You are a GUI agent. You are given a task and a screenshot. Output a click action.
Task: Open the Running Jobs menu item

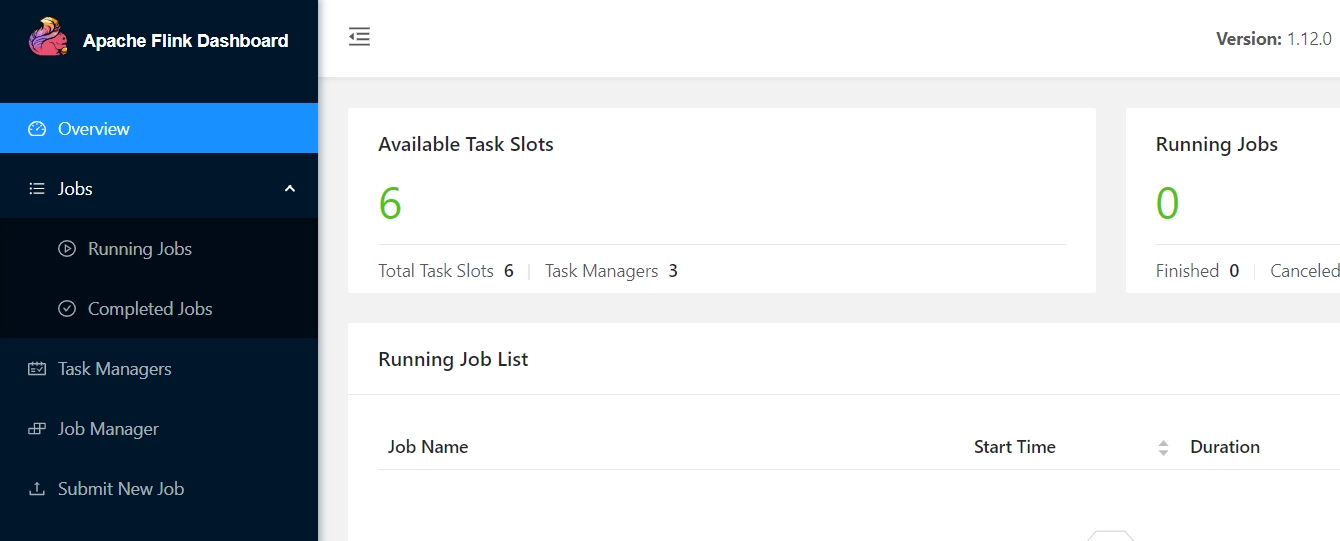coord(159,248)
